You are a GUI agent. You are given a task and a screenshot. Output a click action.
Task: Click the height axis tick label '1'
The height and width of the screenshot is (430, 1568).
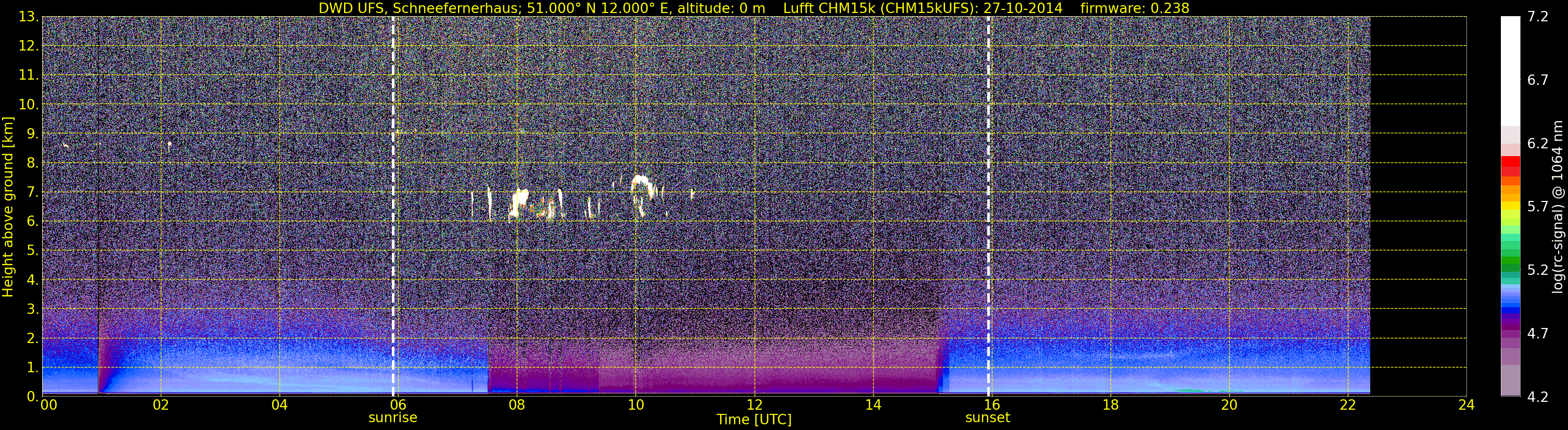point(32,368)
